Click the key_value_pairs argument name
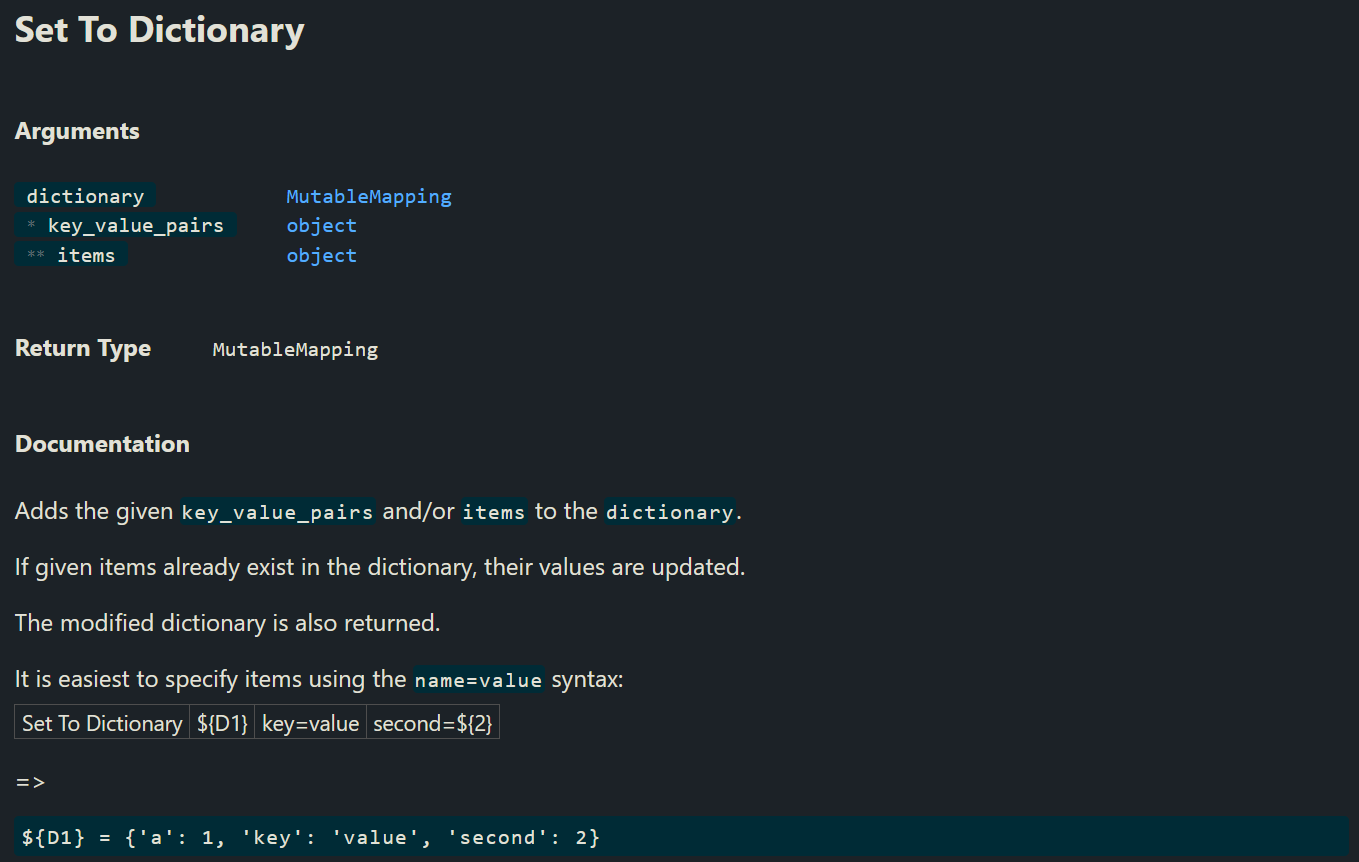 coord(126,226)
